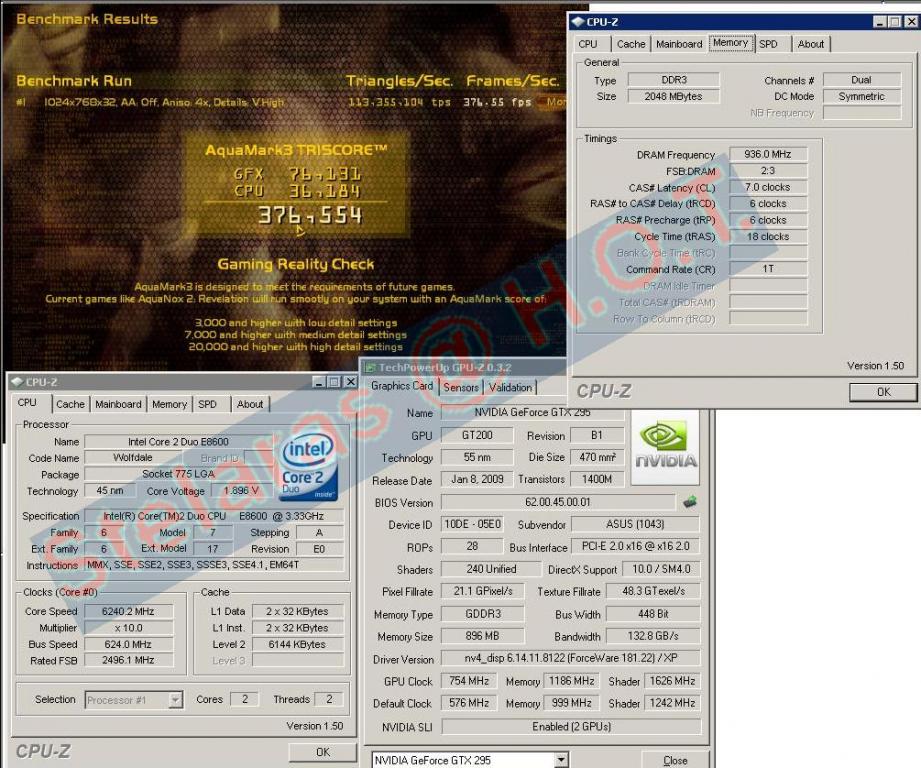Select the Graphics Card tab in GPU-Z

[402, 386]
